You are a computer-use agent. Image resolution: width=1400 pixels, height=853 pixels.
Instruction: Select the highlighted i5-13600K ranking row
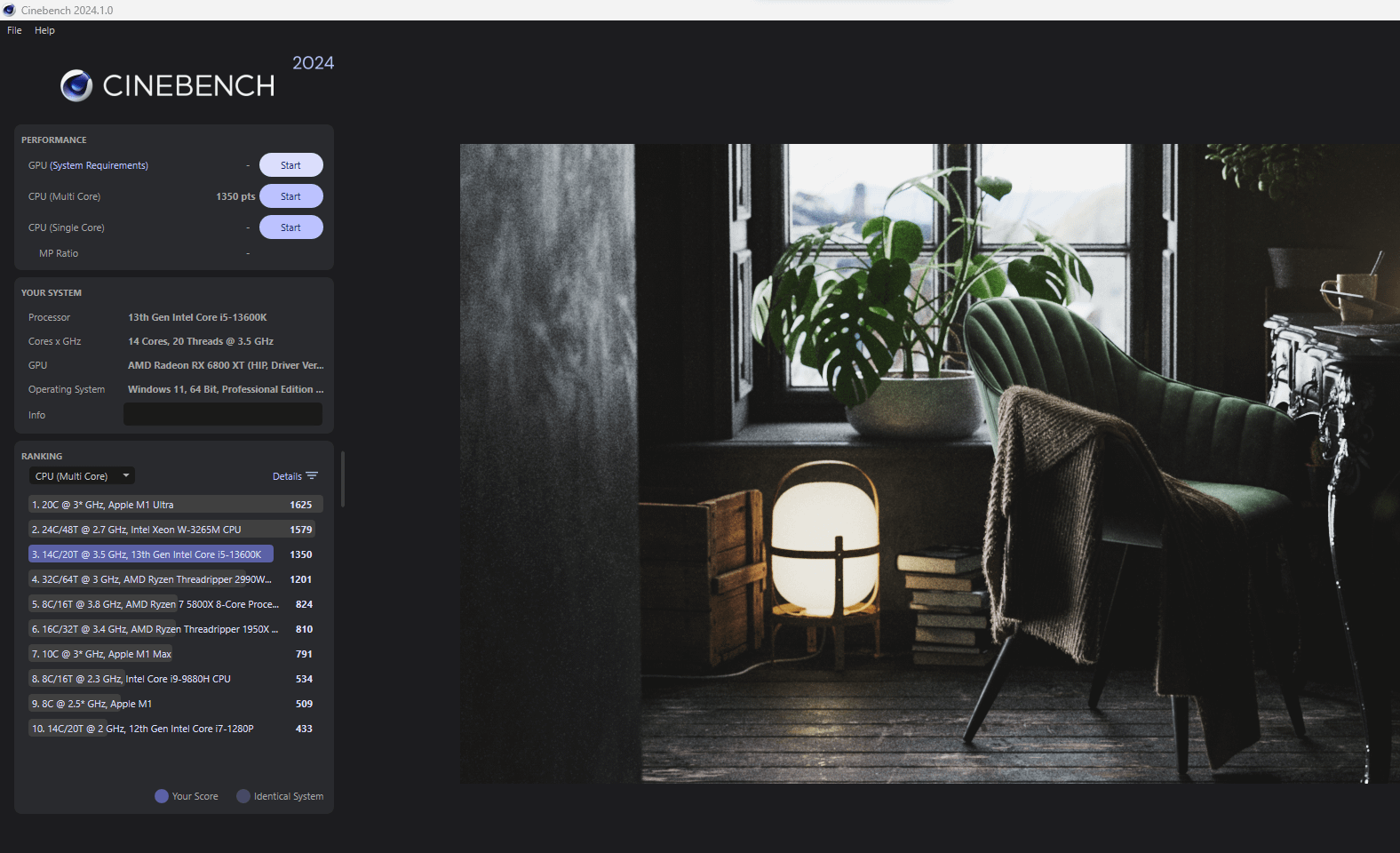(x=175, y=554)
